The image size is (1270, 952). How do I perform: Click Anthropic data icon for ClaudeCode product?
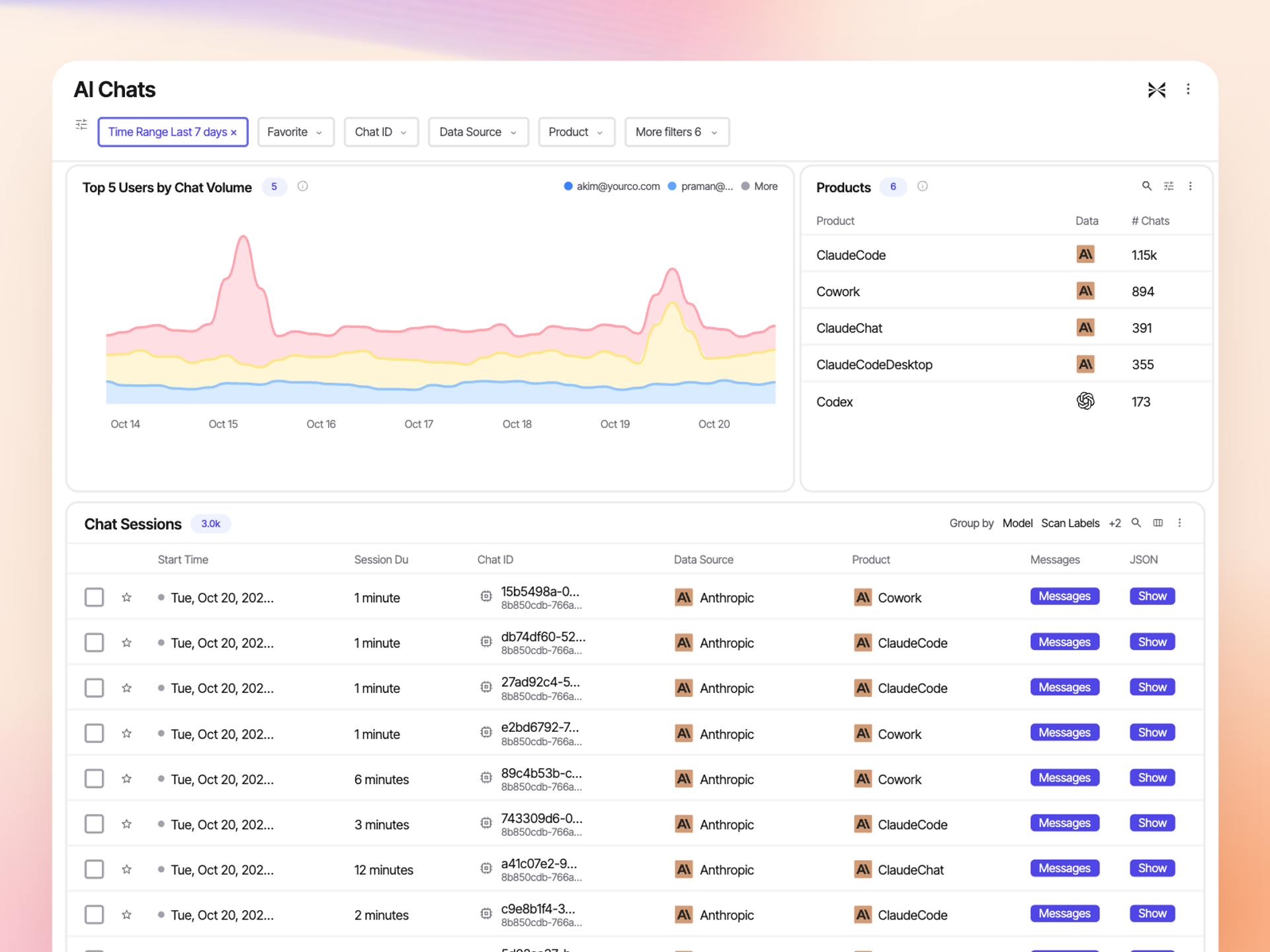[x=1085, y=255]
